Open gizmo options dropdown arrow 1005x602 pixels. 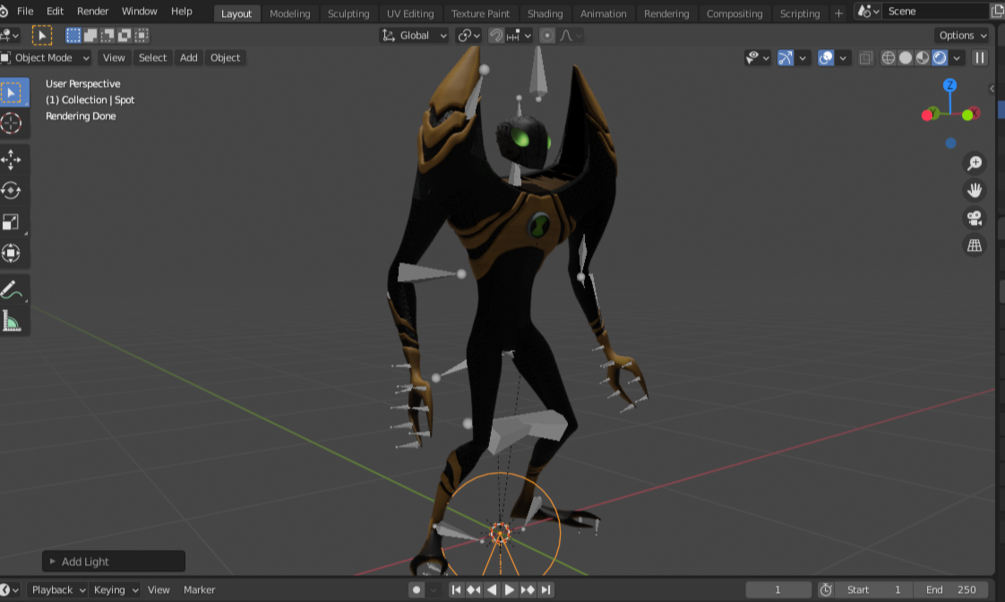[x=802, y=58]
